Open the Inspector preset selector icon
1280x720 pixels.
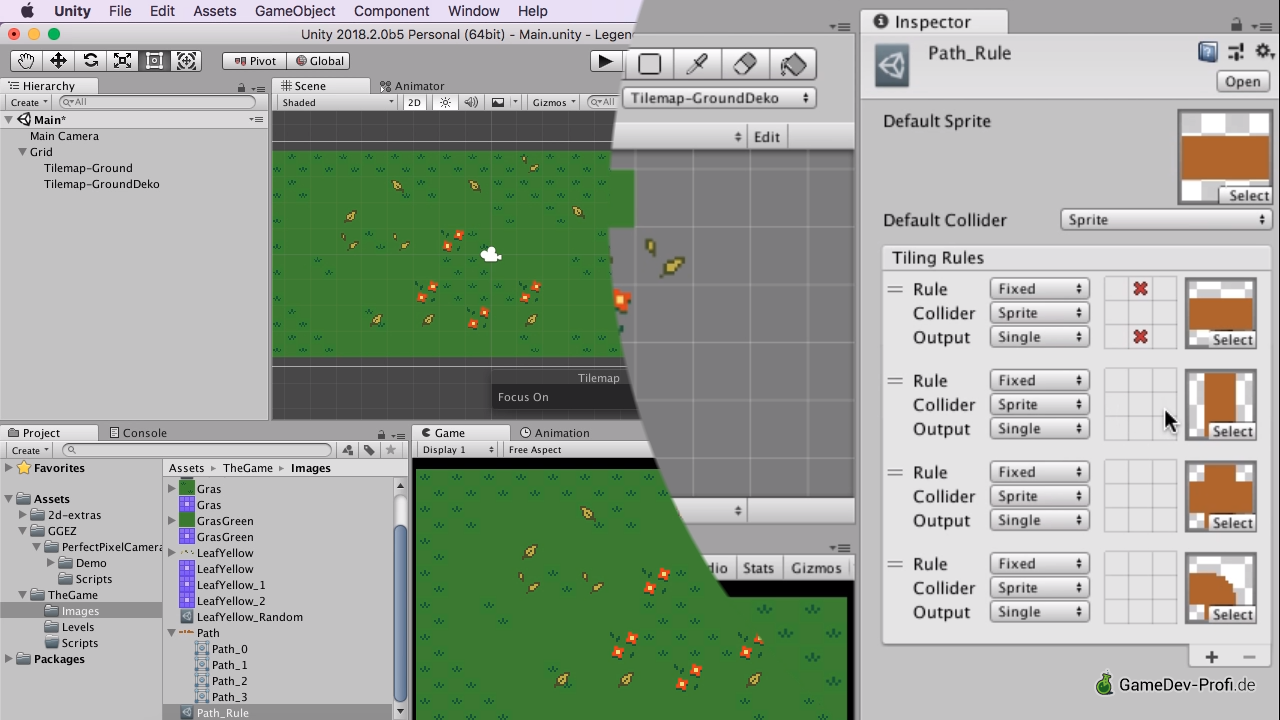[x=1236, y=52]
